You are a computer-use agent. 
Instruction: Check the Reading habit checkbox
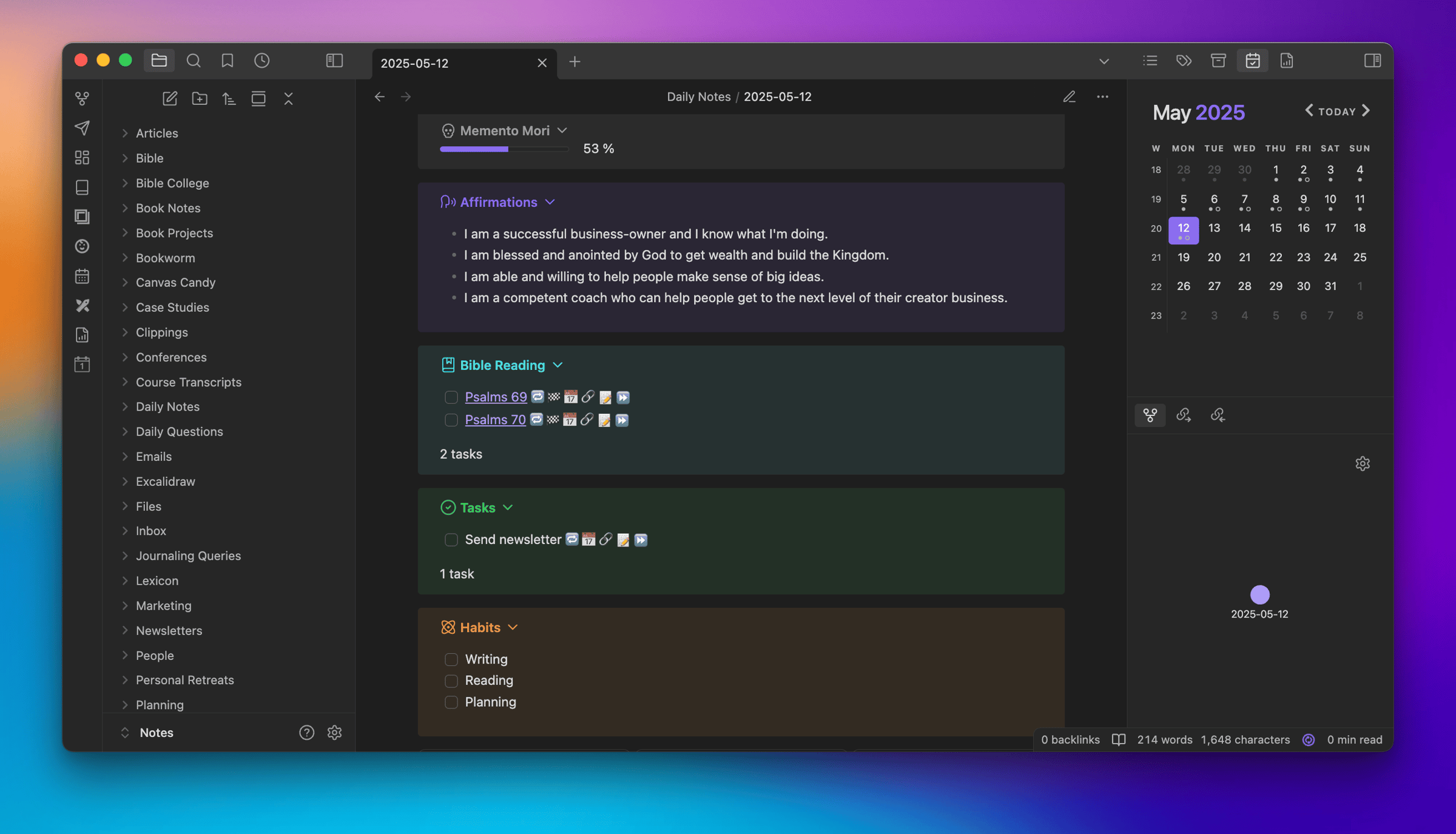pos(451,681)
